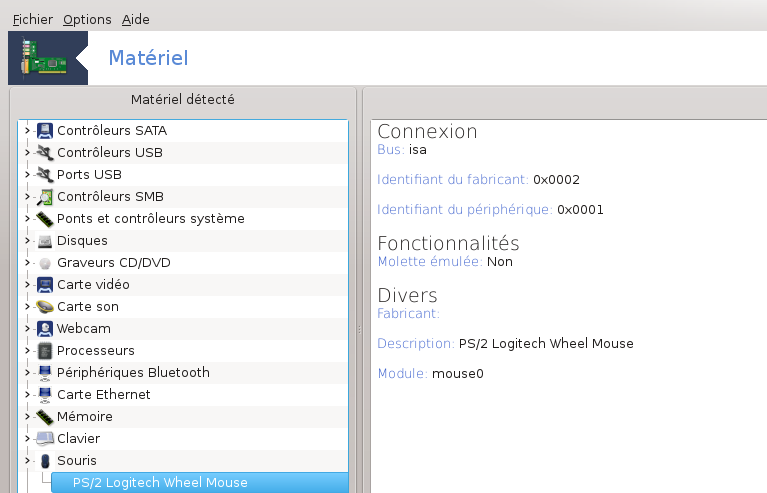The height and width of the screenshot is (493, 767).
Task: Click the SATA controllers icon
Action: click(x=44, y=131)
